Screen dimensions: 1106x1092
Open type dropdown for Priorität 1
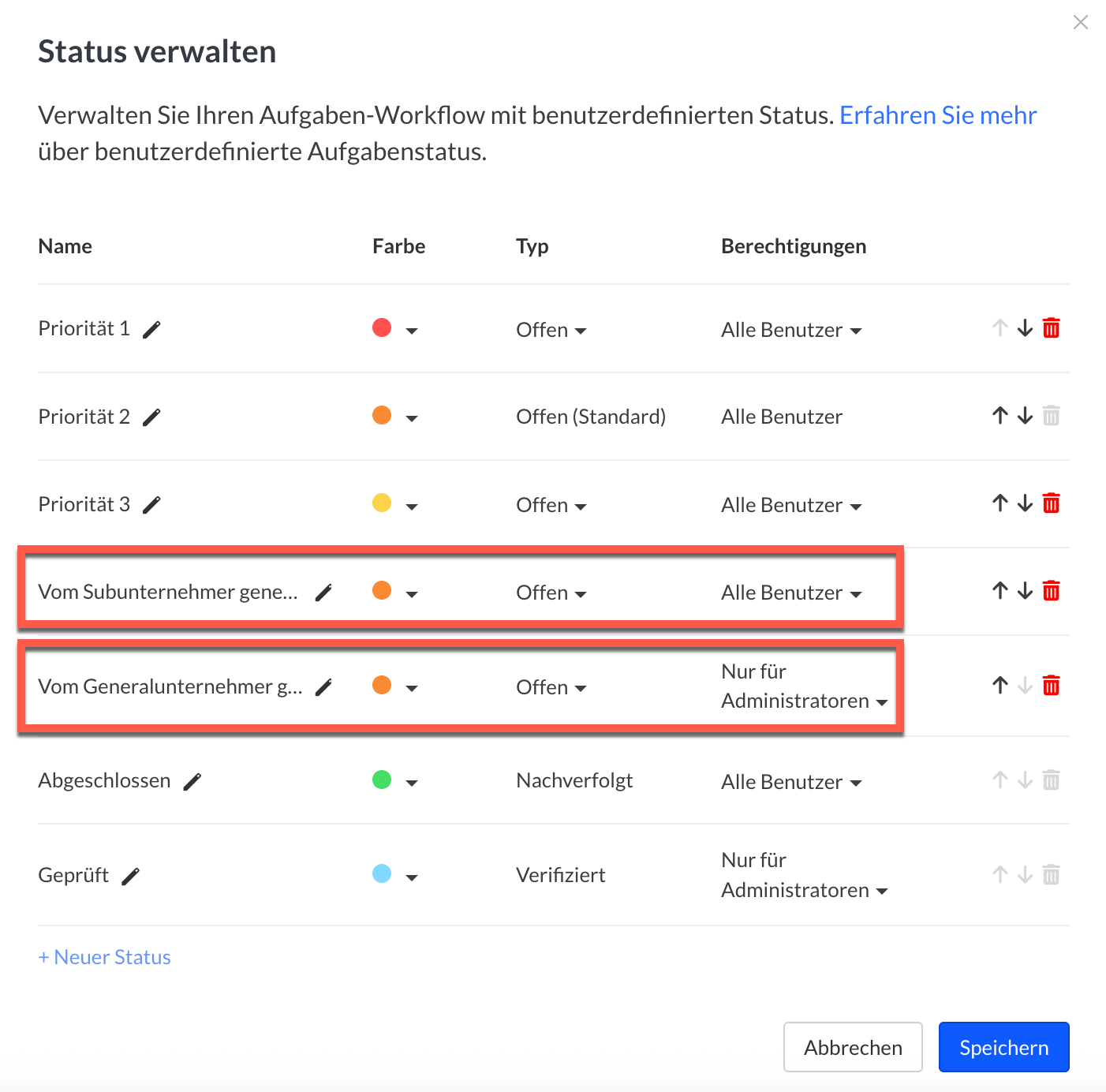tap(551, 331)
